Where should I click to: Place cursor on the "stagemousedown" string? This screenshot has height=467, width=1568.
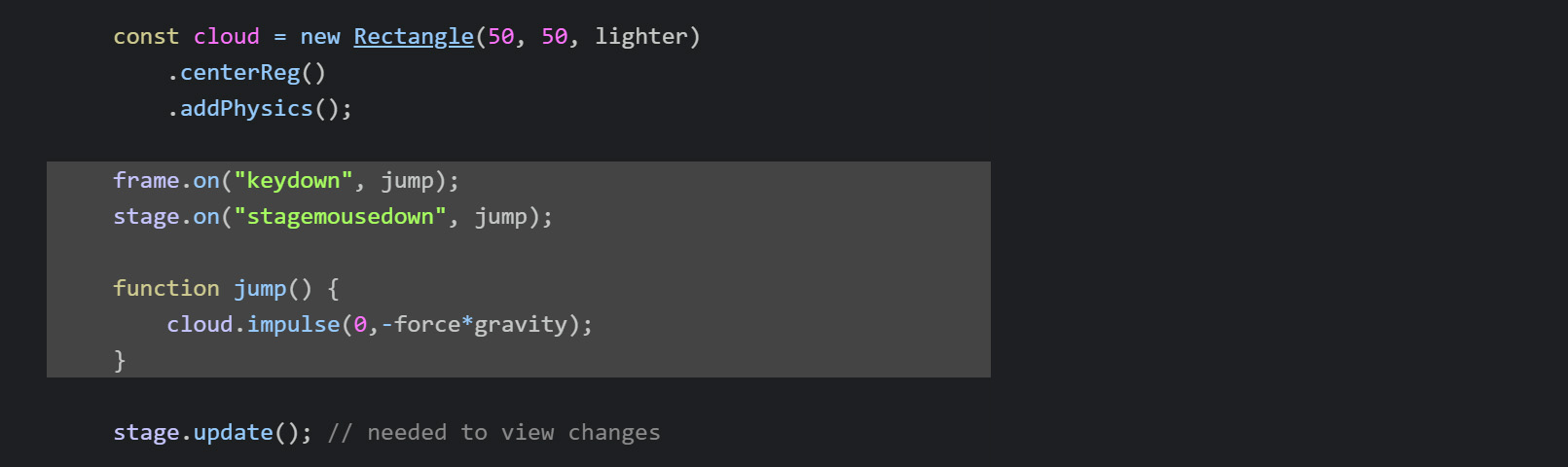pos(340,217)
